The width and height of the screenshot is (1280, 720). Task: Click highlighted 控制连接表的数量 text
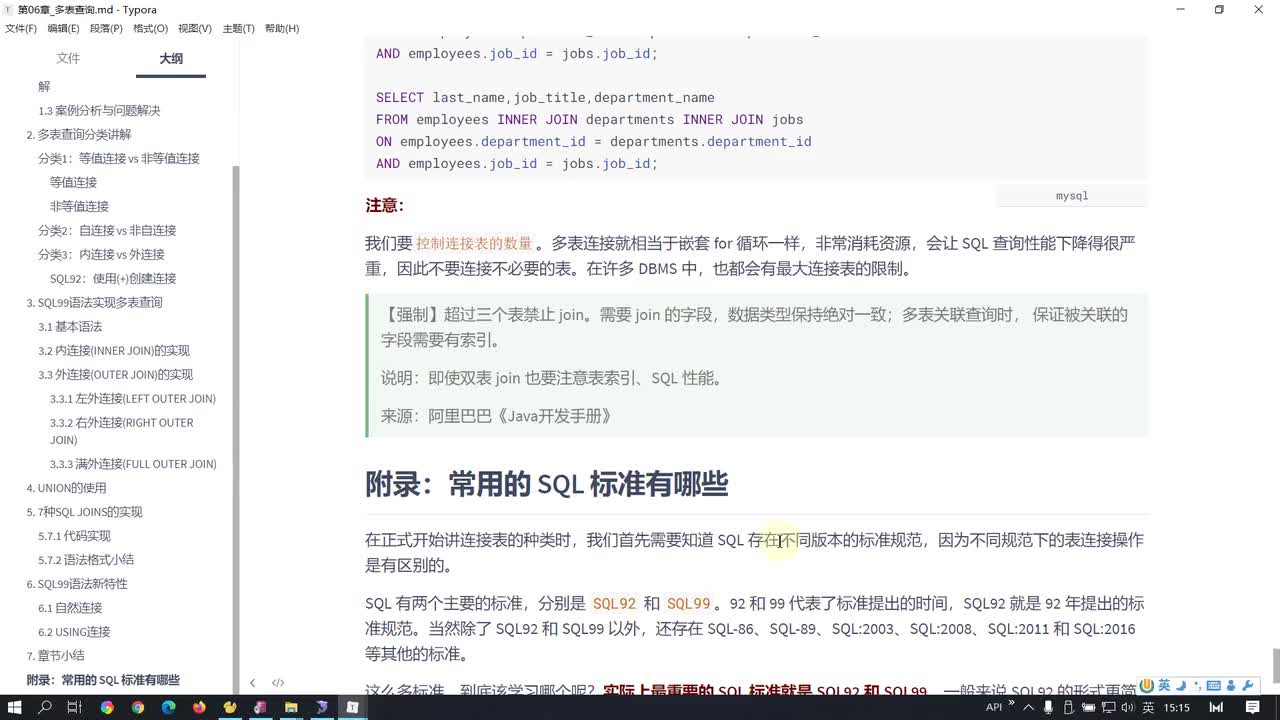tap(474, 243)
